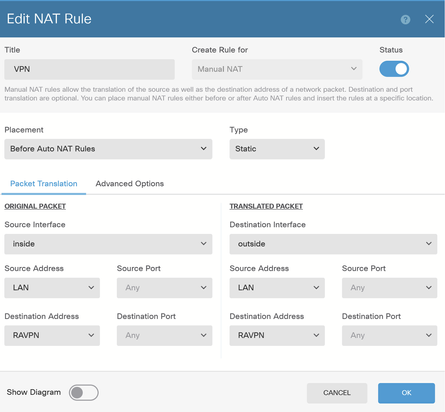Select the Packet Translation tab

(44, 184)
